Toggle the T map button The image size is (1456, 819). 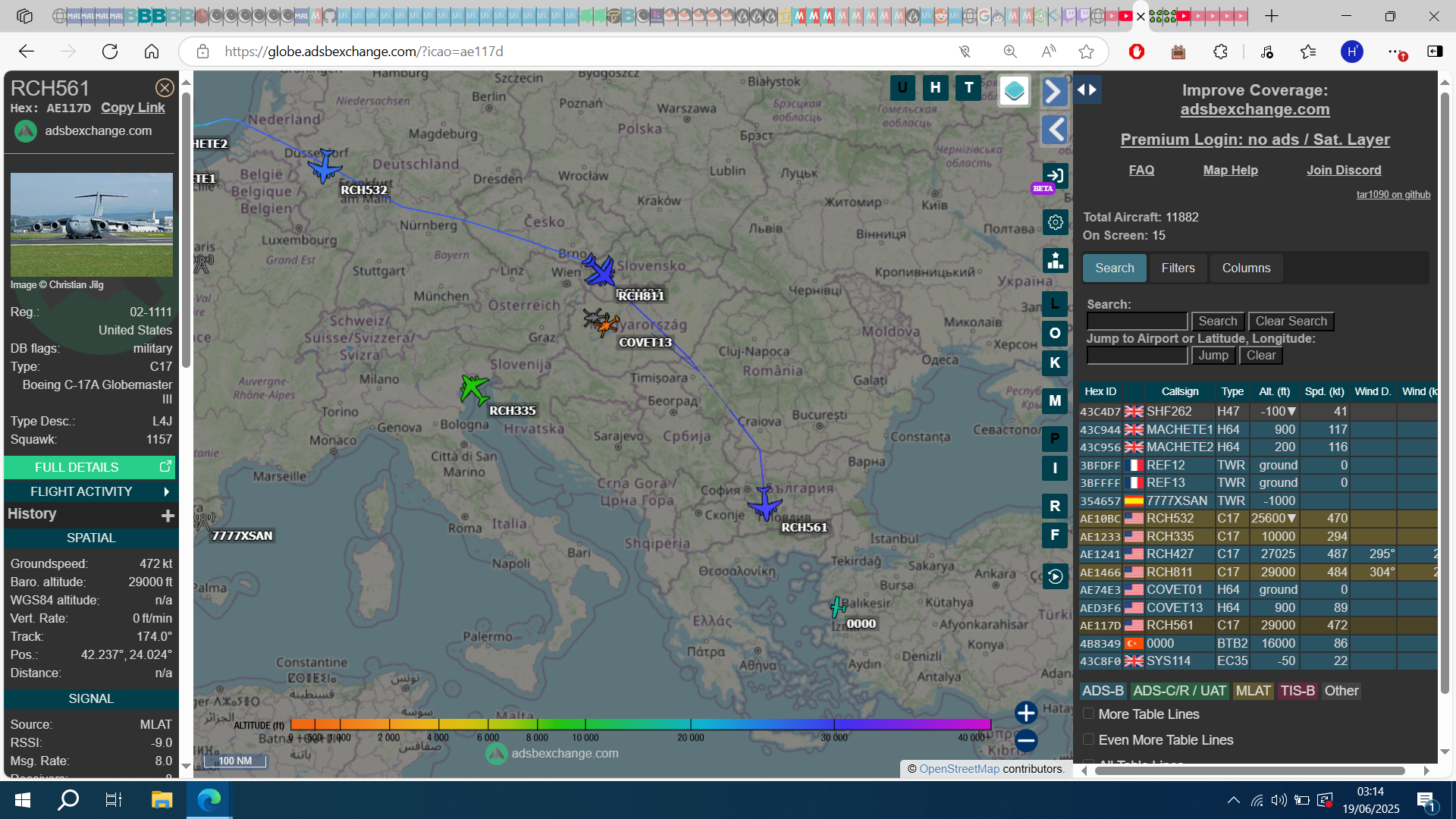click(968, 88)
